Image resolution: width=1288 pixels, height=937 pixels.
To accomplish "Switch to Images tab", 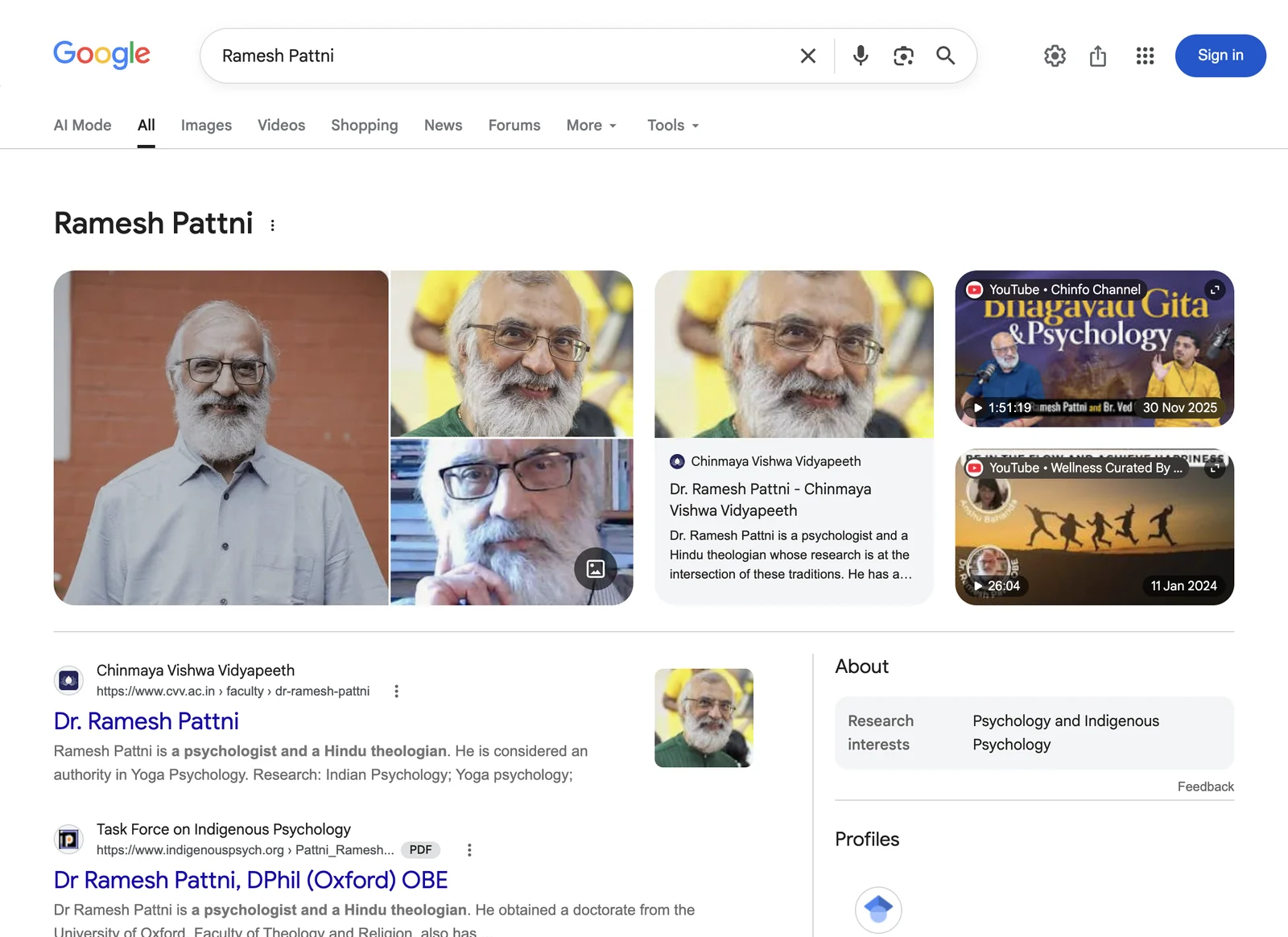I will click(206, 125).
